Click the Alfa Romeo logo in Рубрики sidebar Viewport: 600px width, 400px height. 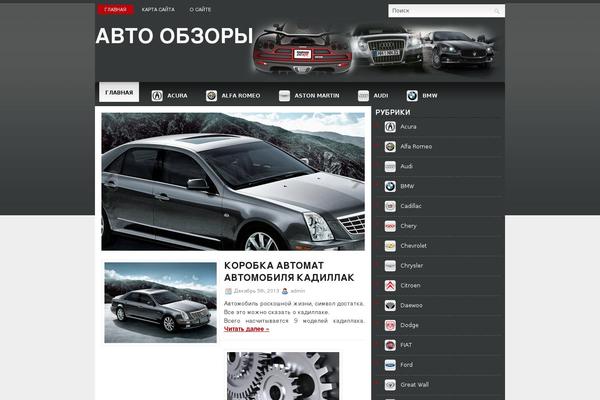pos(390,147)
